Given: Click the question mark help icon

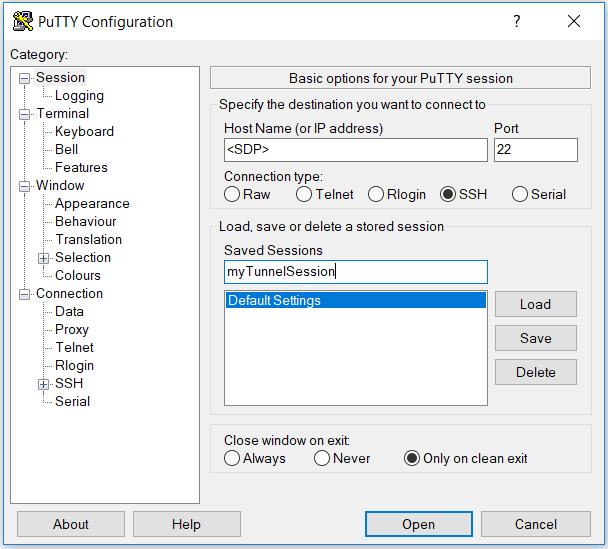Looking at the screenshot, I should (517, 21).
